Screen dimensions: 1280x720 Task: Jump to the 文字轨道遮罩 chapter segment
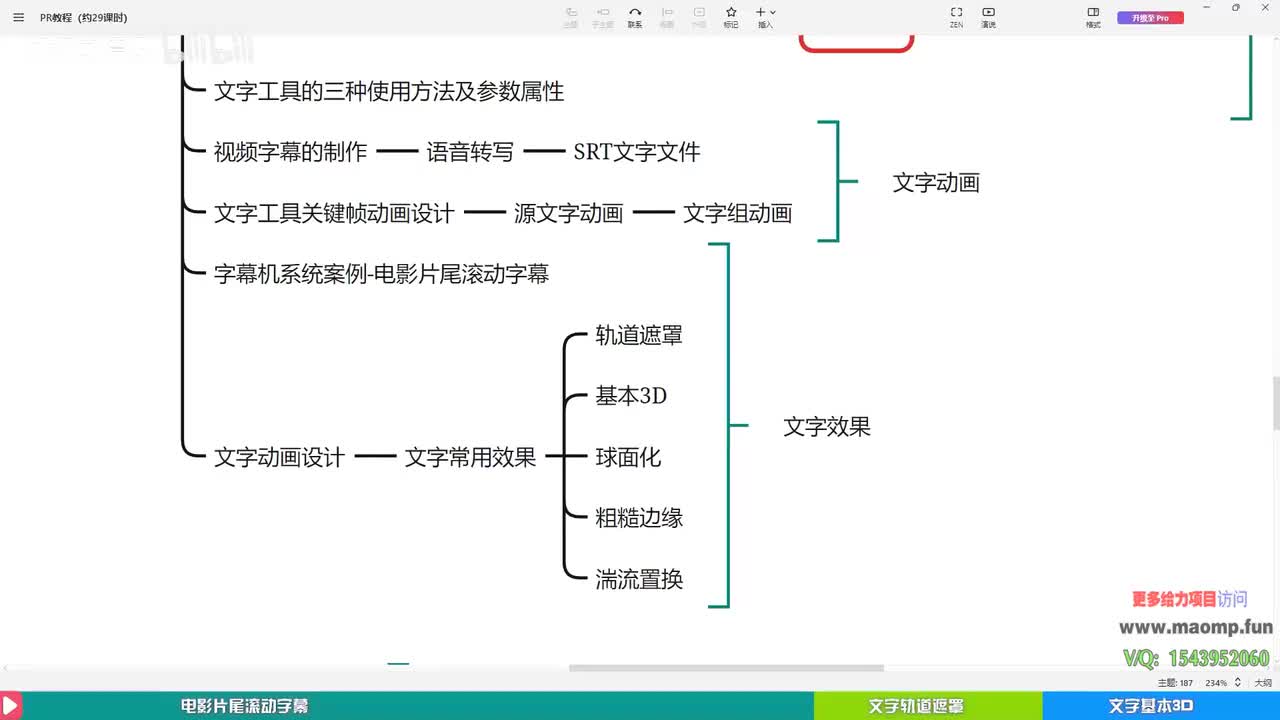point(916,706)
